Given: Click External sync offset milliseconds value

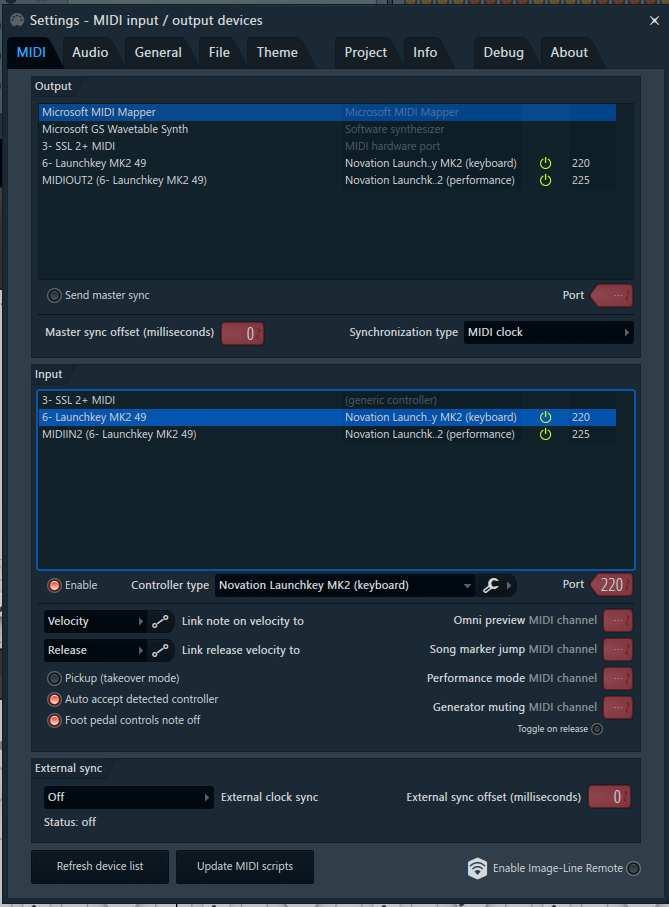Looking at the screenshot, I should pyautogui.click(x=609, y=797).
